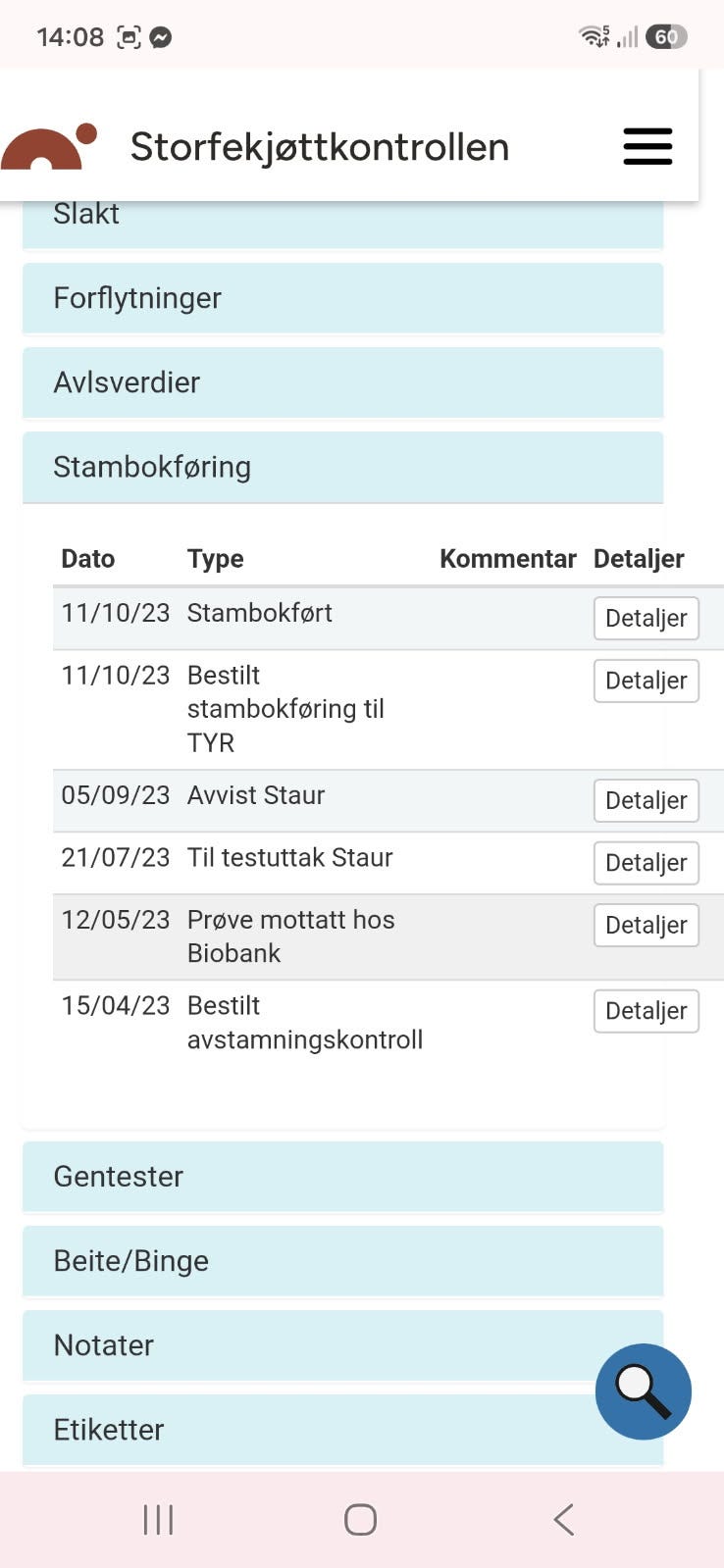Show Detaljer for Bestilt avstamningskontroll
Image resolution: width=724 pixels, height=1568 pixels.
click(x=646, y=1011)
